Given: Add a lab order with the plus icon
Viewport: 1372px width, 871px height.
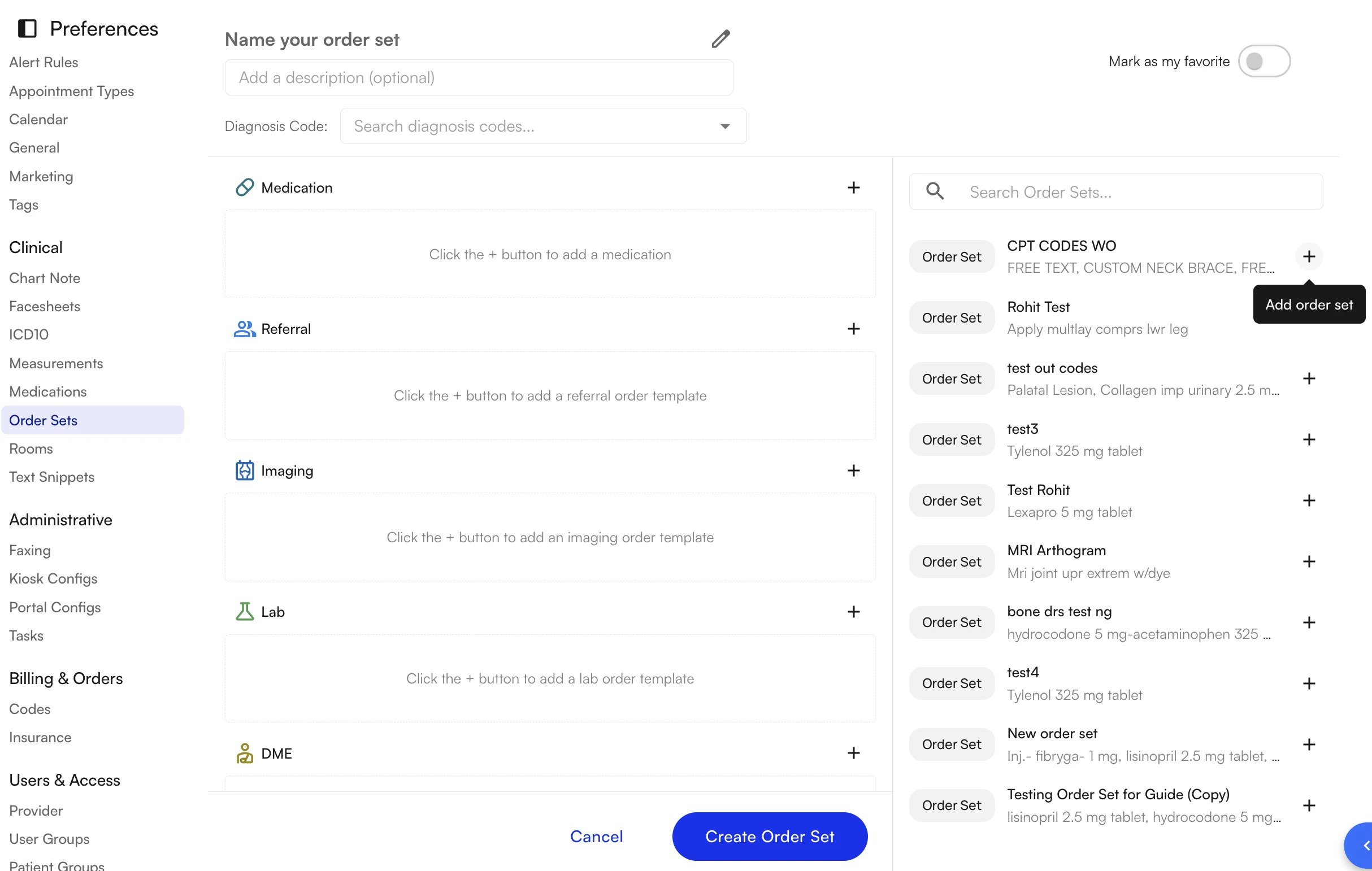Looking at the screenshot, I should click(x=853, y=612).
